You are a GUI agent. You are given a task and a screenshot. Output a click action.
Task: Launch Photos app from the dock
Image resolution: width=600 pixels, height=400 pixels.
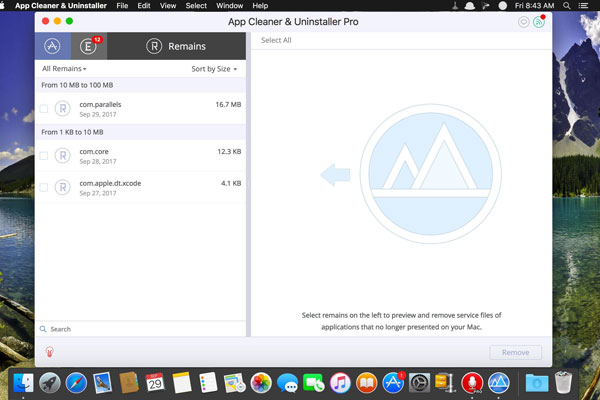262,382
